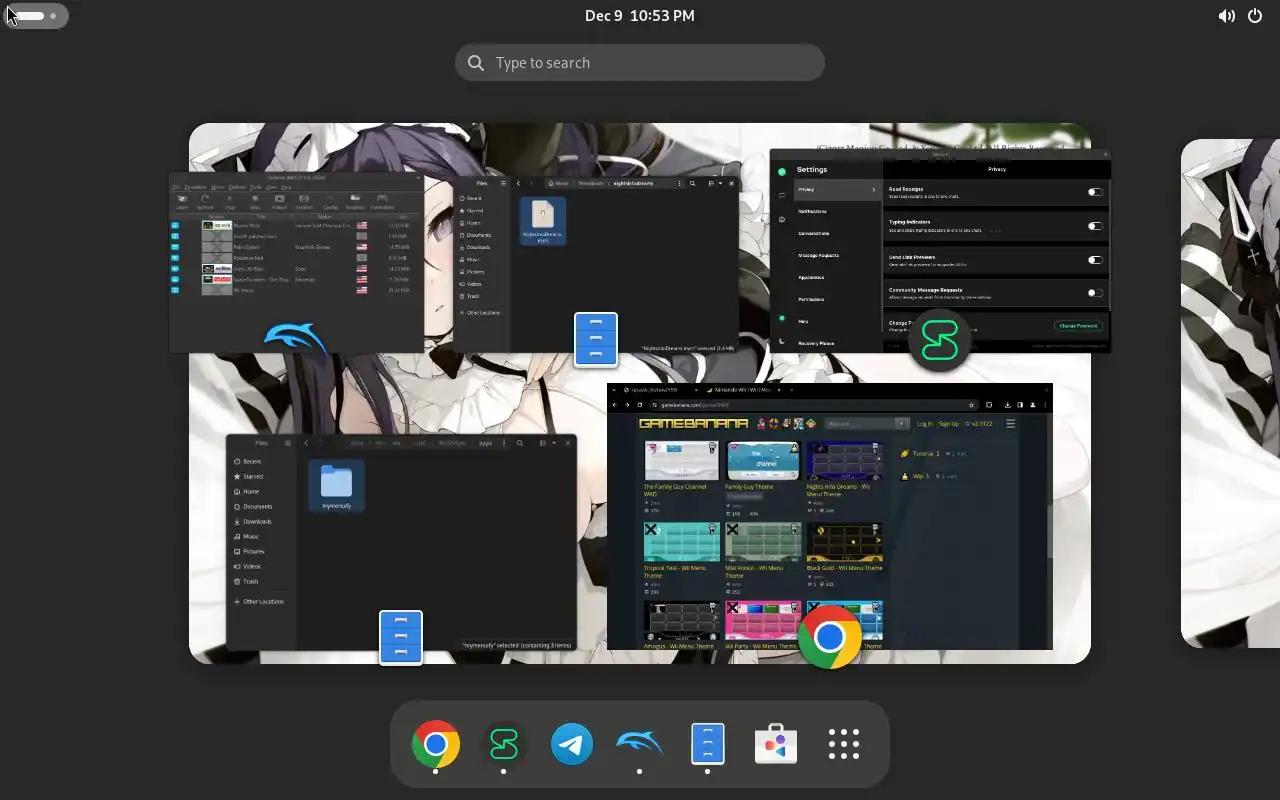Focus the Type to search field
Viewport: 1280px width, 800px height.
coord(640,63)
